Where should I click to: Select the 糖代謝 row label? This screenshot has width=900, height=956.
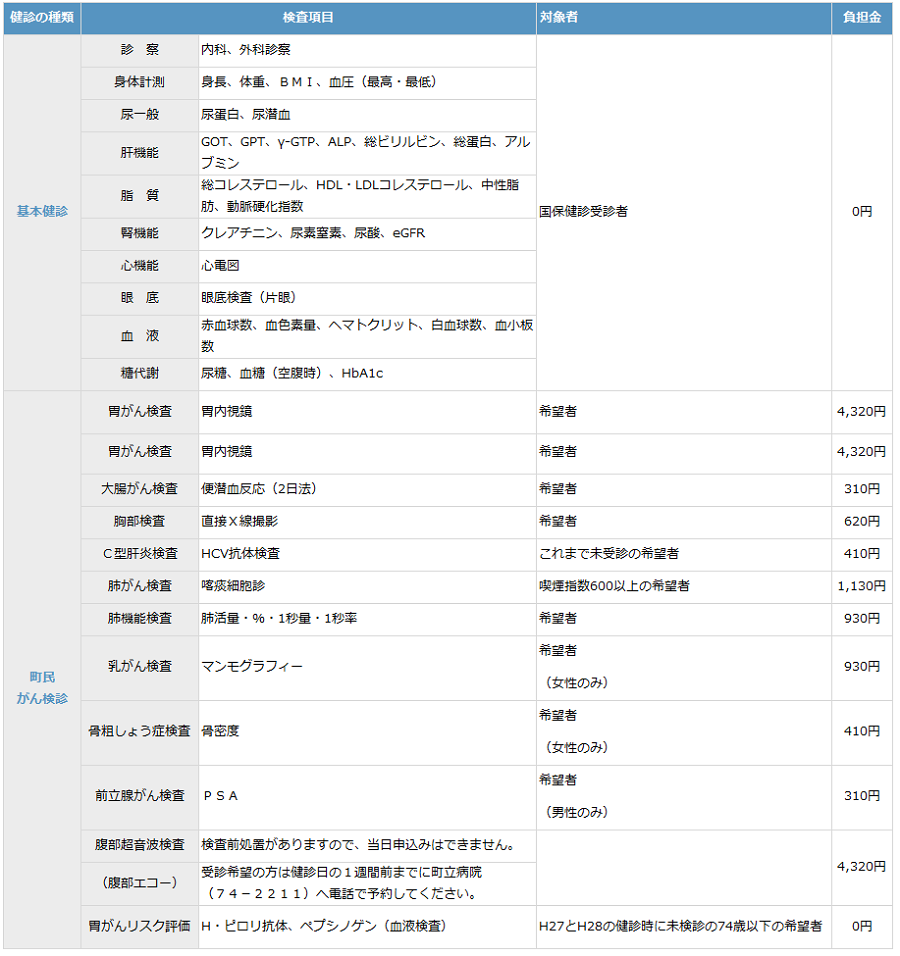(x=140, y=374)
